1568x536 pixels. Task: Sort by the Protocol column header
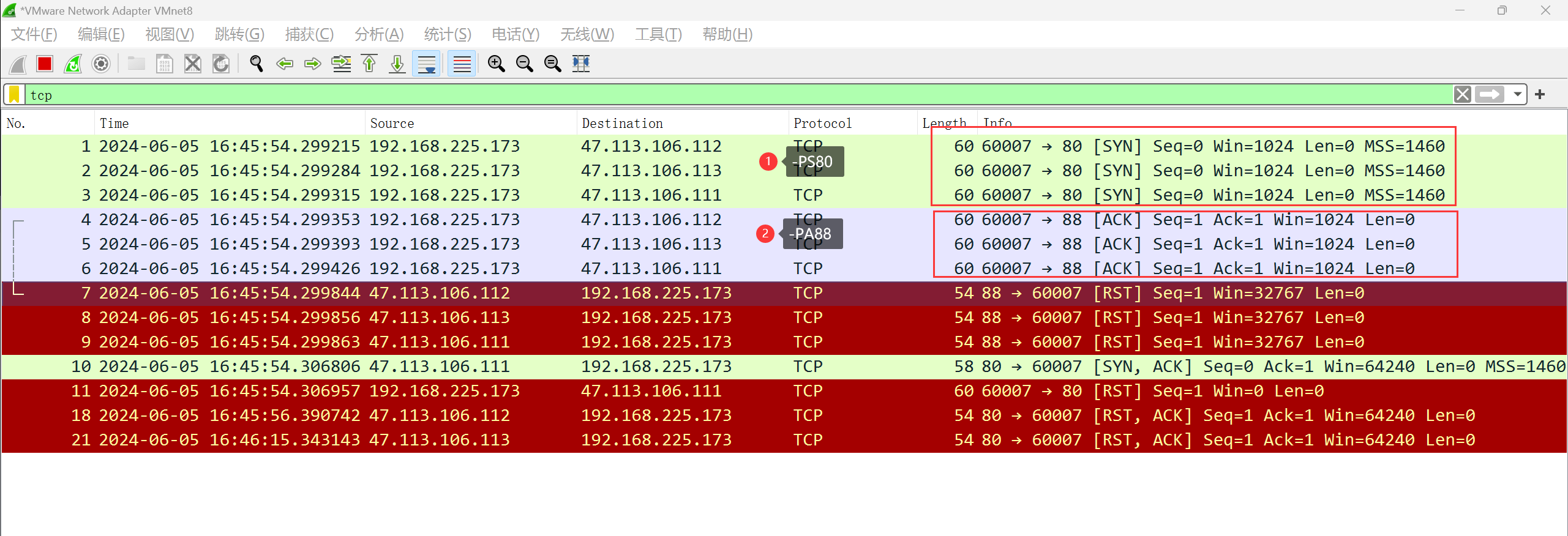tap(853, 123)
